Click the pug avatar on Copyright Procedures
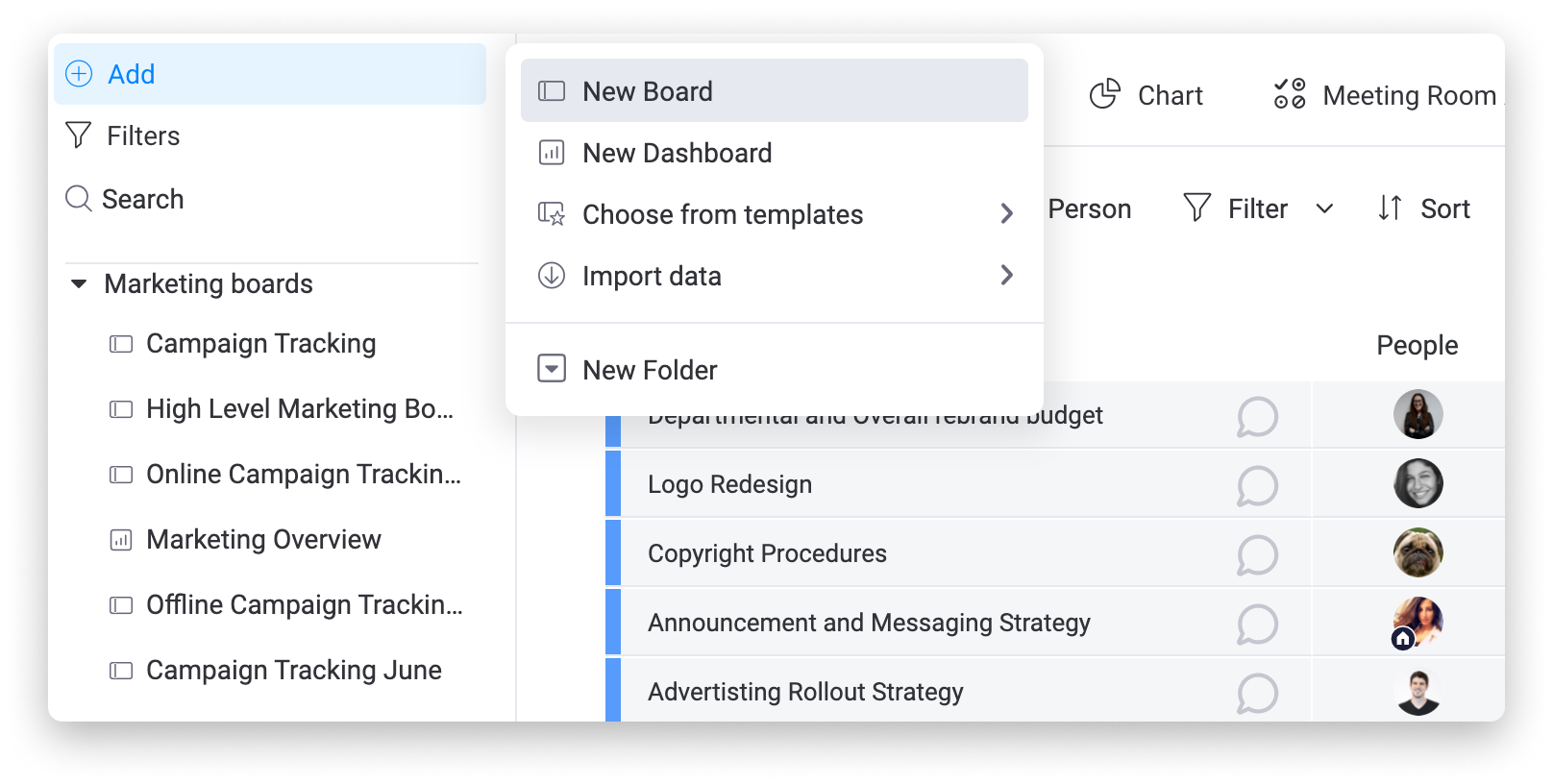 pyautogui.click(x=1418, y=552)
